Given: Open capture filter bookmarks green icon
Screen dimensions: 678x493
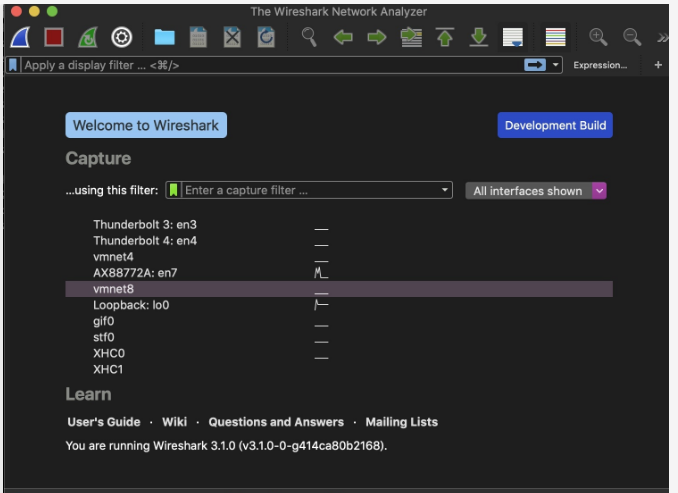Looking at the screenshot, I should [x=173, y=190].
